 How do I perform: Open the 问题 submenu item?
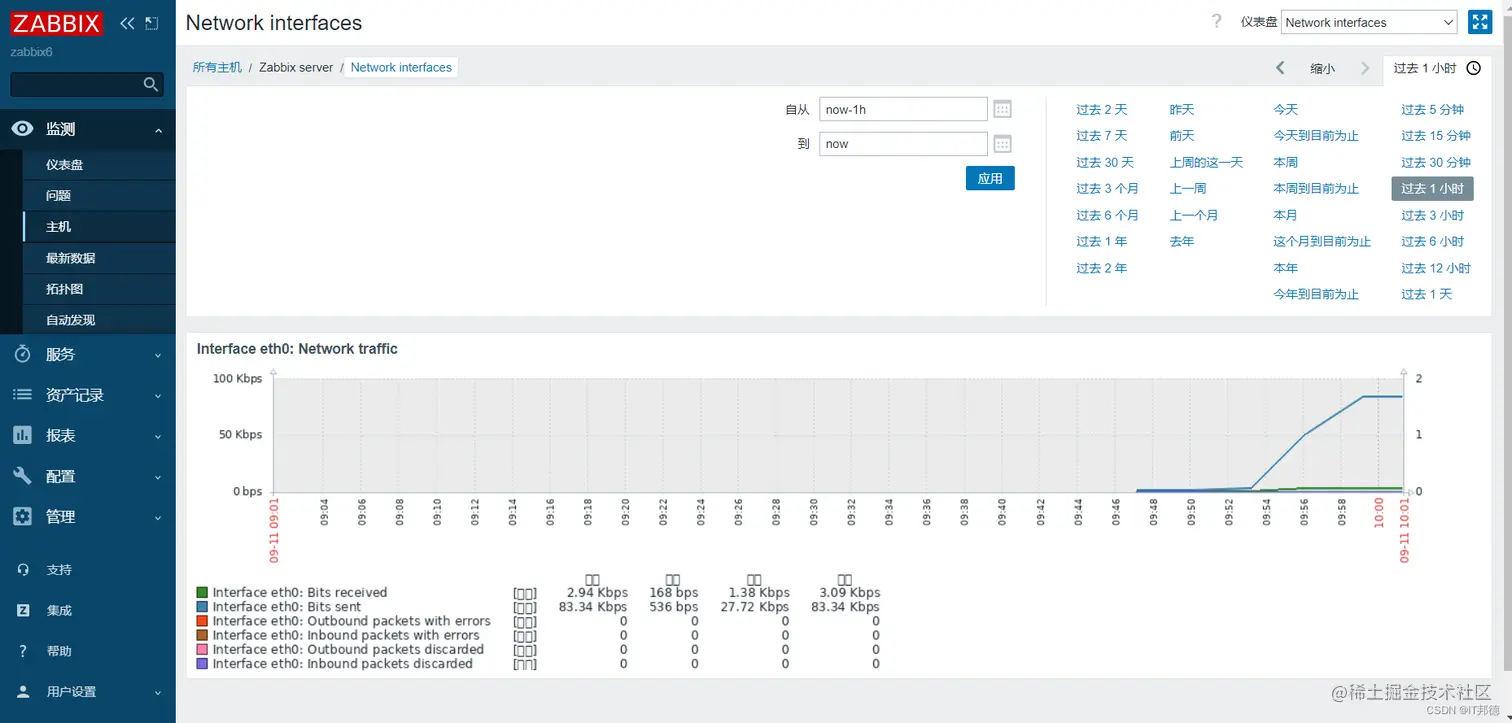coord(99,196)
